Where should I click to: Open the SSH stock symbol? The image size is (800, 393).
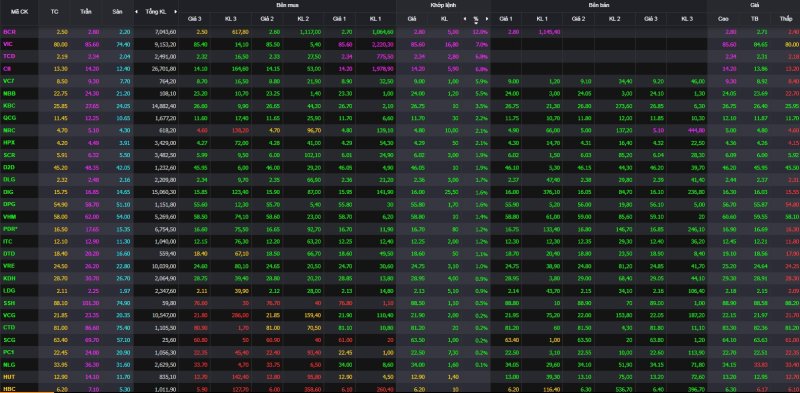click(9, 304)
